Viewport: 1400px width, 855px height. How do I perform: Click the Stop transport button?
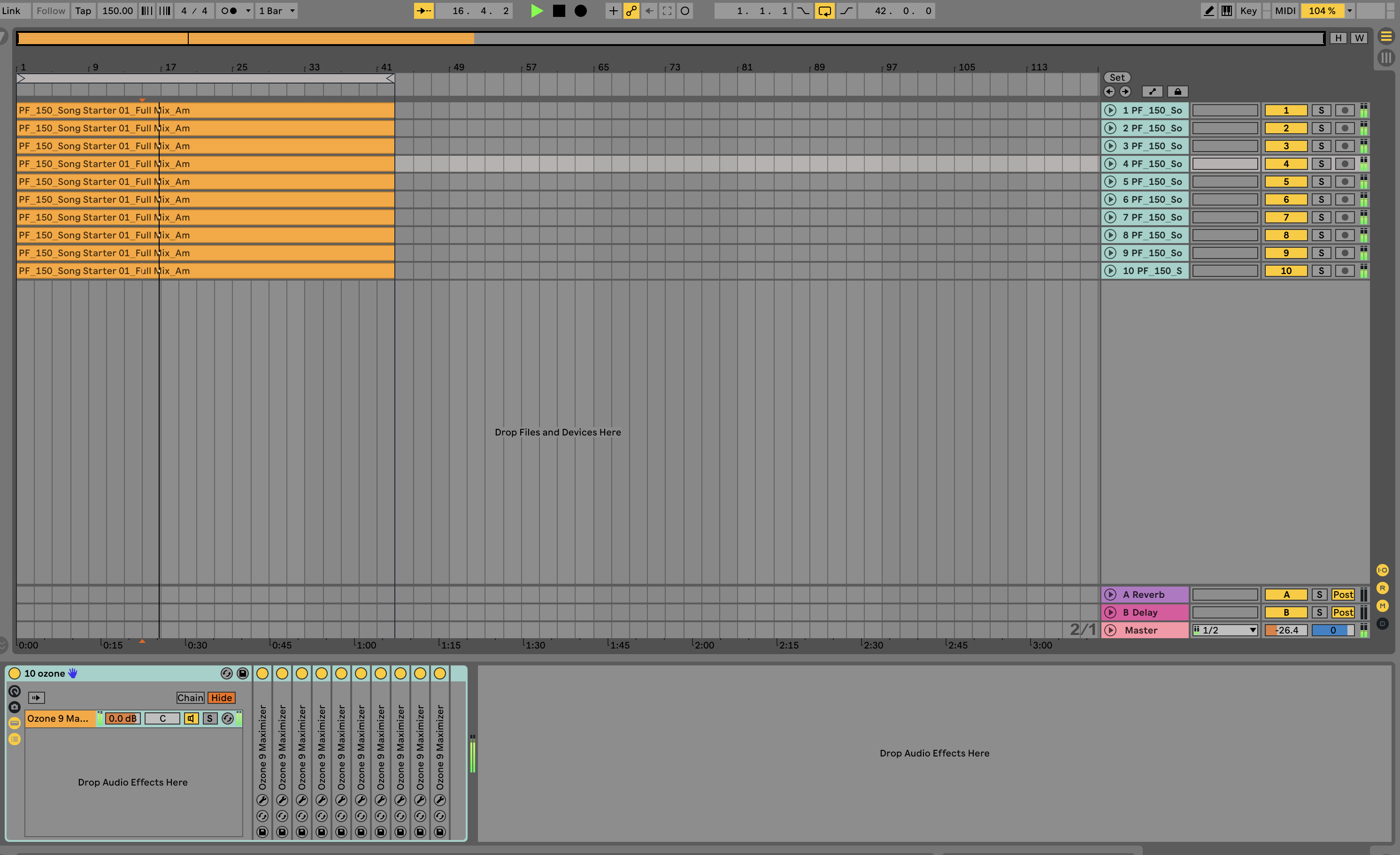point(559,11)
